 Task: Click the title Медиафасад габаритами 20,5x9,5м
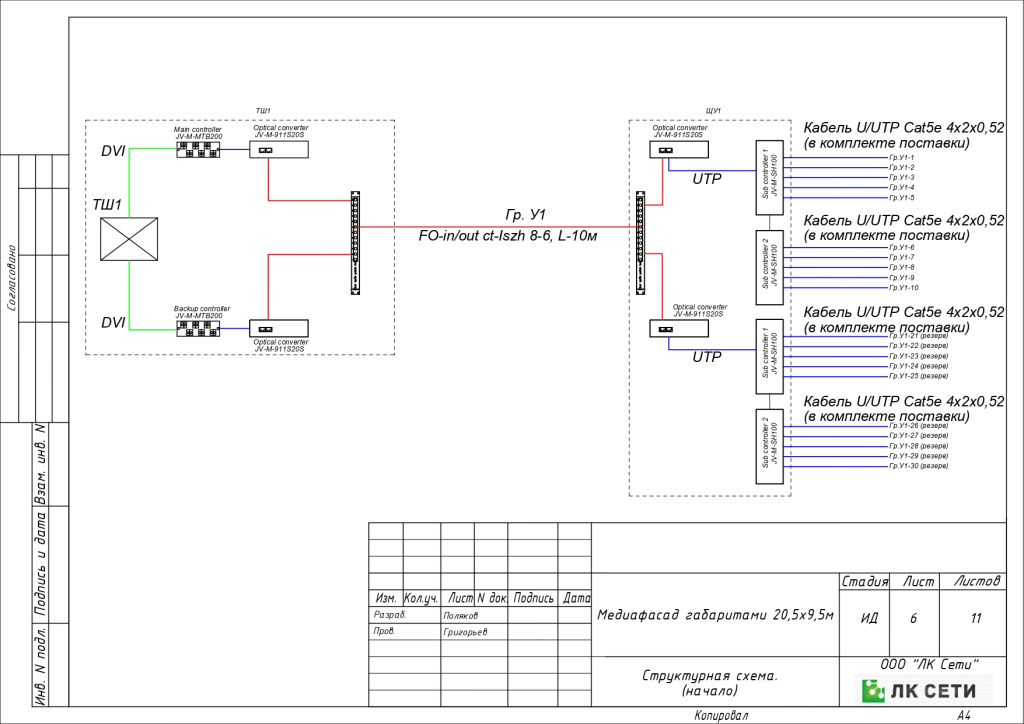click(716, 615)
